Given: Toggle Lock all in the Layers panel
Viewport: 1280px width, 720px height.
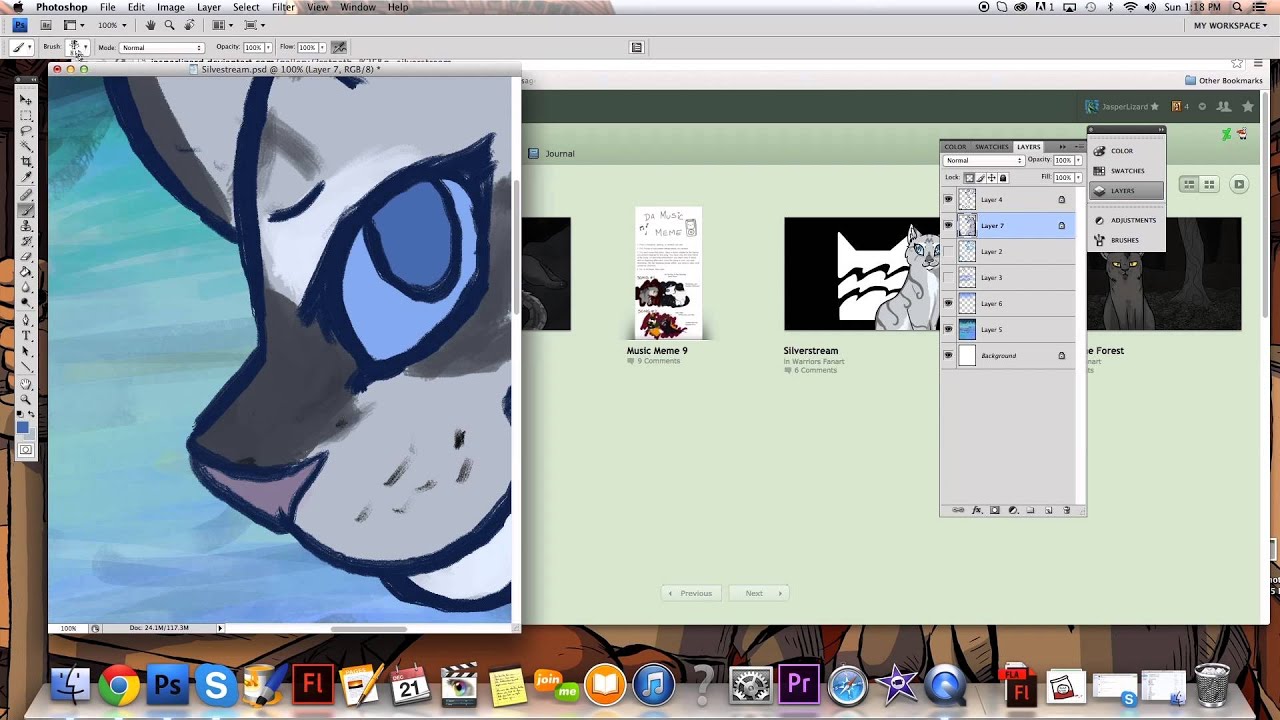Looking at the screenshot, I should click(x=1003, y=178).
